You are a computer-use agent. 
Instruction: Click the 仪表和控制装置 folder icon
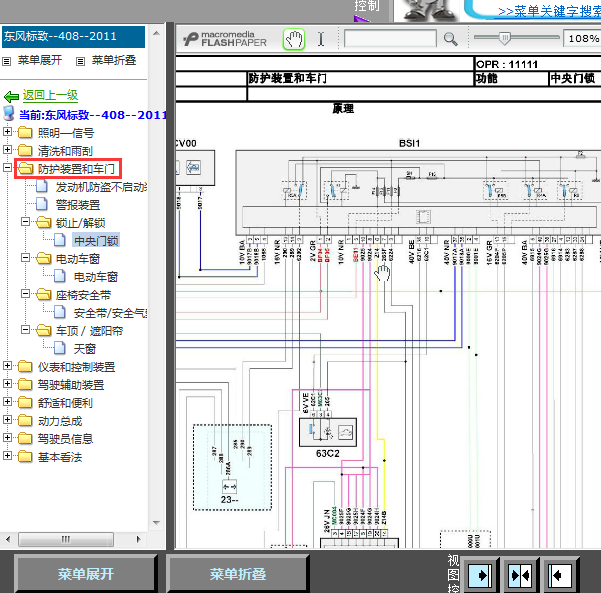25,366
